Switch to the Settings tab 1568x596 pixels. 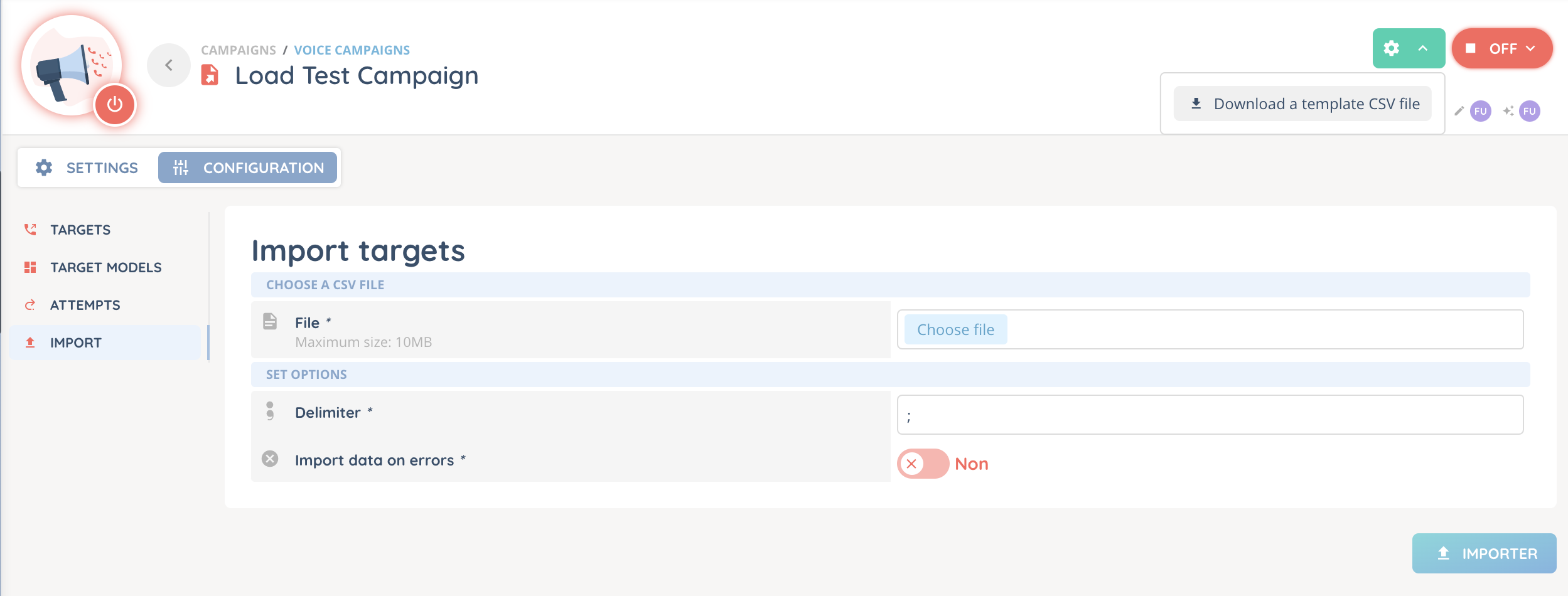[87, 168]
